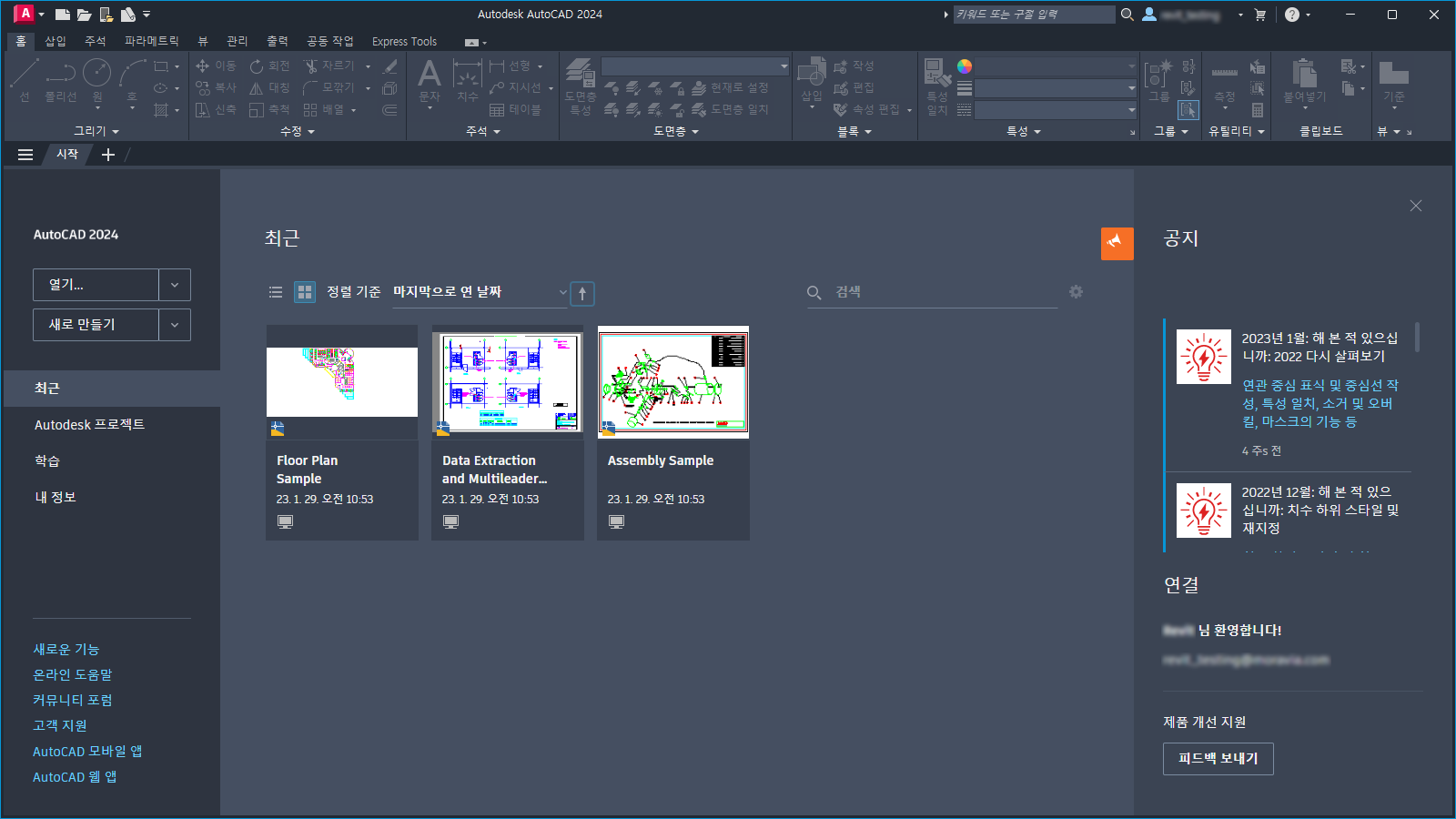
Task: Add a new drawing tab with plus
Action: (x=108, y=155)
